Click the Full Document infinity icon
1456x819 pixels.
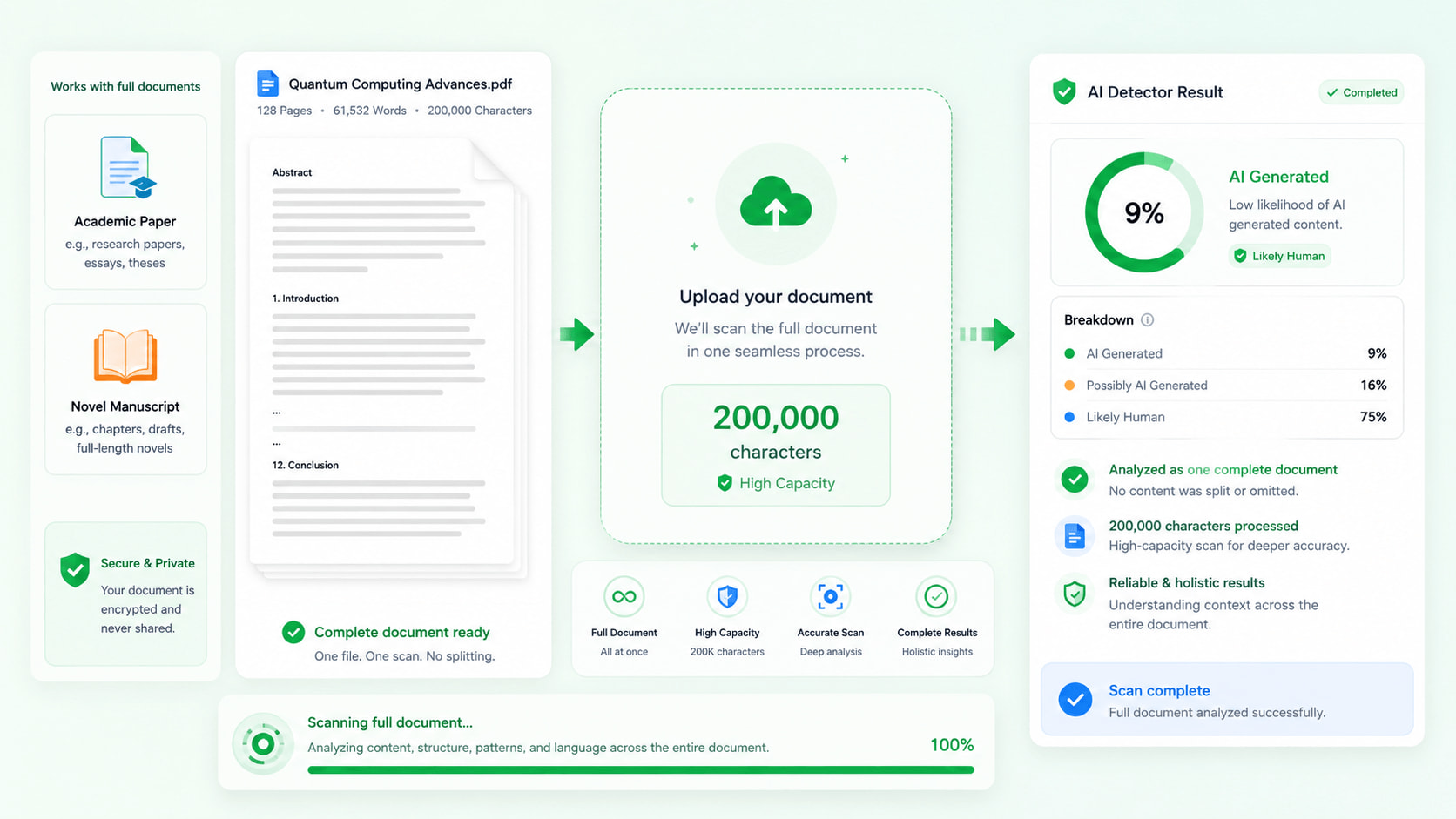(624, 596)
